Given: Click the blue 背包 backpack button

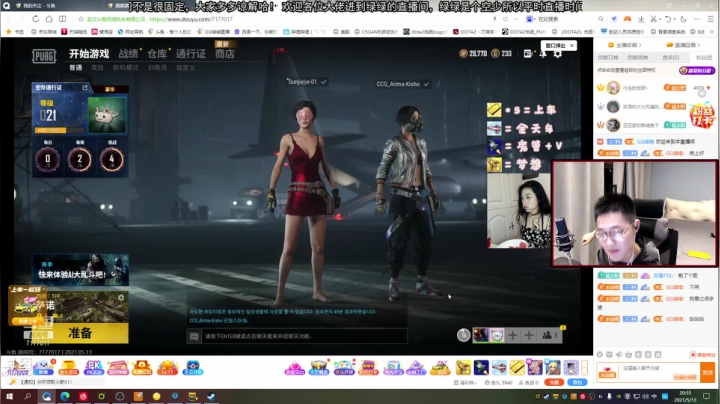Looking at the screenshot, I should click(x=577, y=382).
